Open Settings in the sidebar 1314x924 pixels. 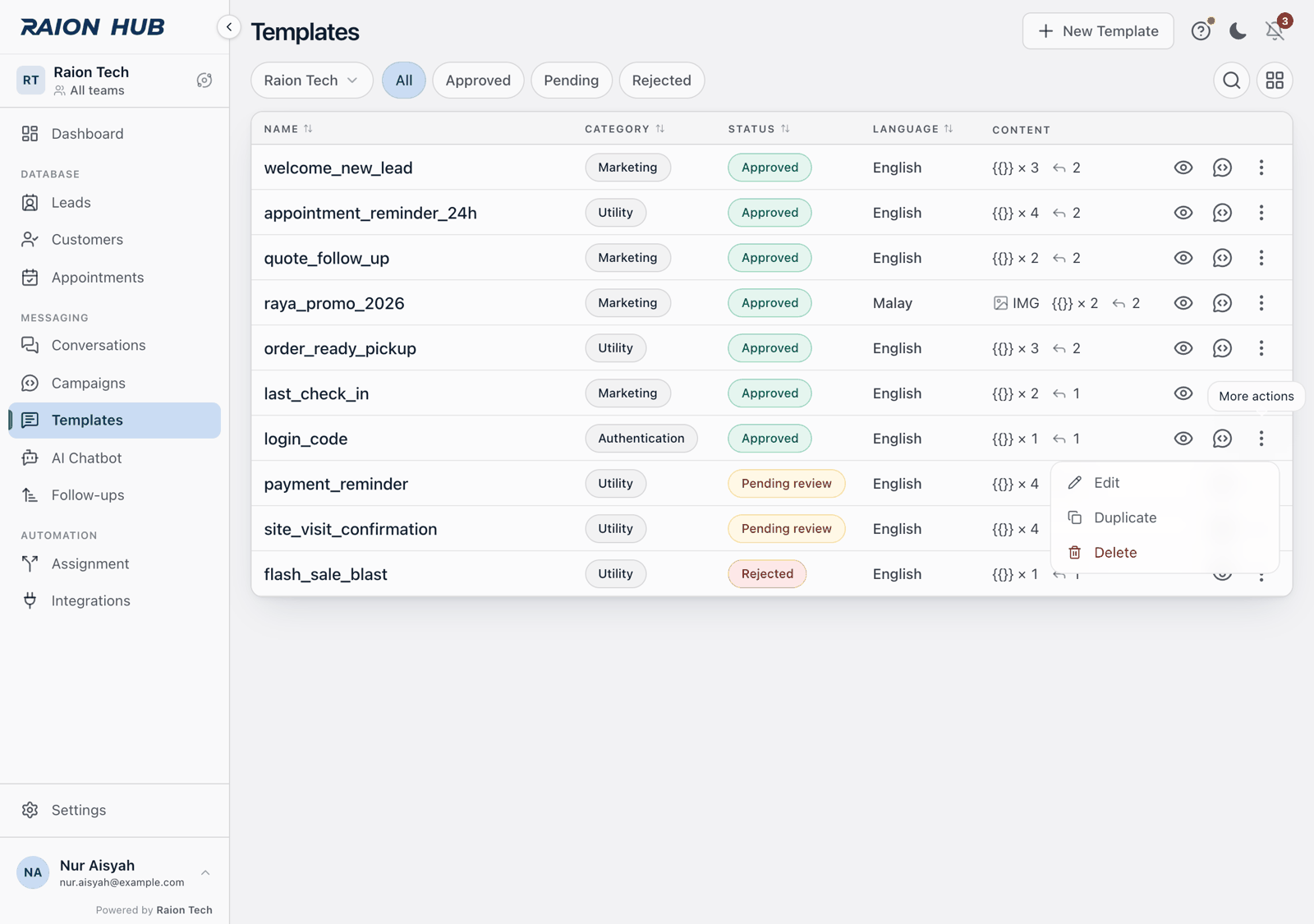[114, 811]
